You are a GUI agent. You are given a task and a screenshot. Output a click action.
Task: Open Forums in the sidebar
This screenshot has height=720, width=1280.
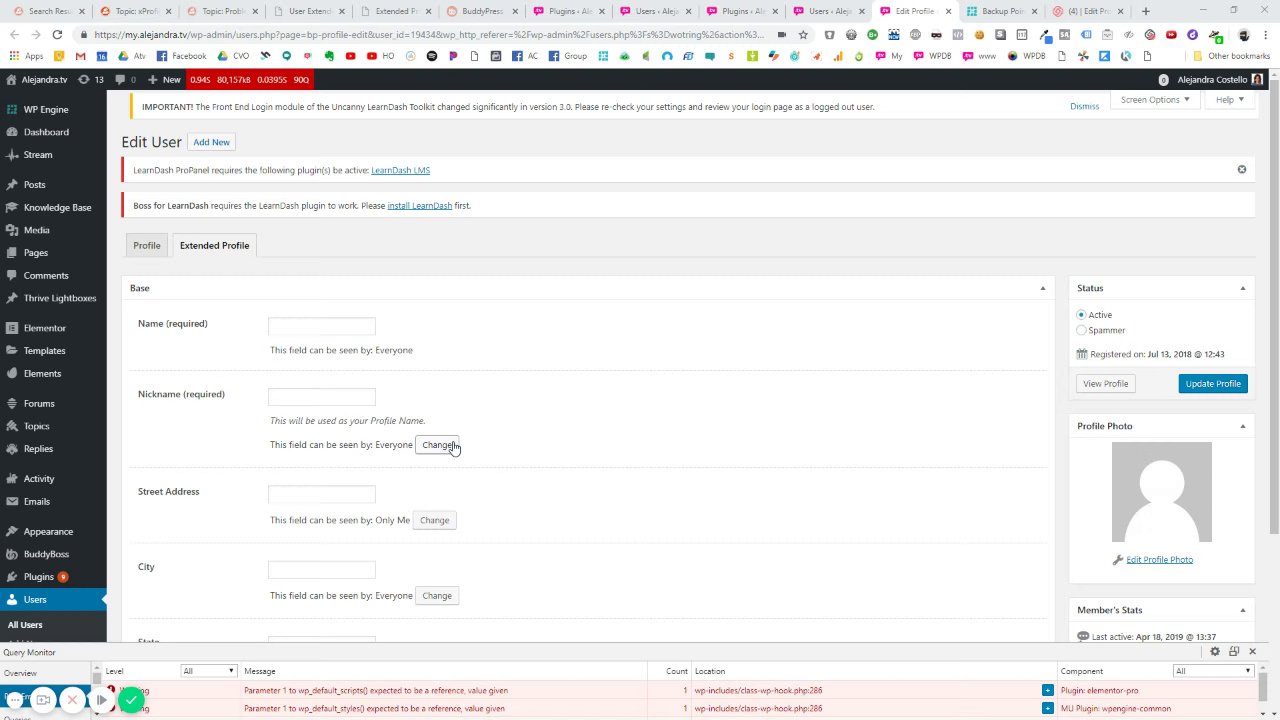point(39,404)
